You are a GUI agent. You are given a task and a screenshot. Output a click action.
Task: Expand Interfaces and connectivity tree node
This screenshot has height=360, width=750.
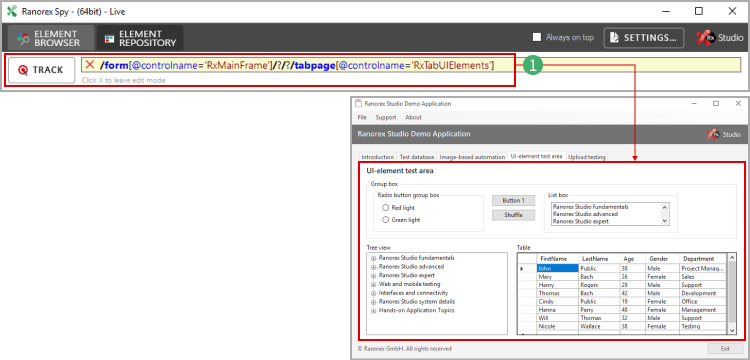[x=374, y=293]
